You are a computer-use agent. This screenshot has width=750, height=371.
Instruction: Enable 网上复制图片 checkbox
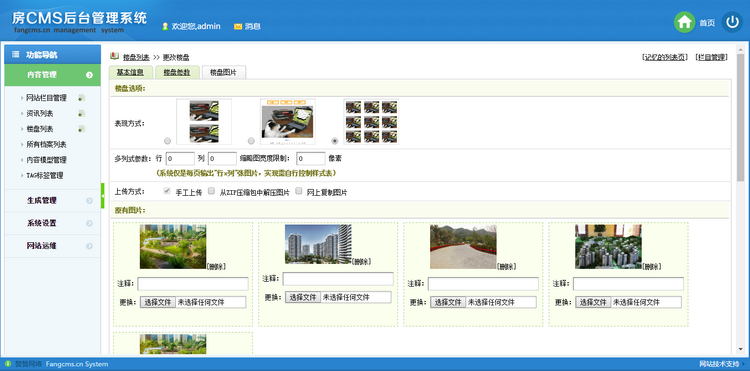coord(299,191)
